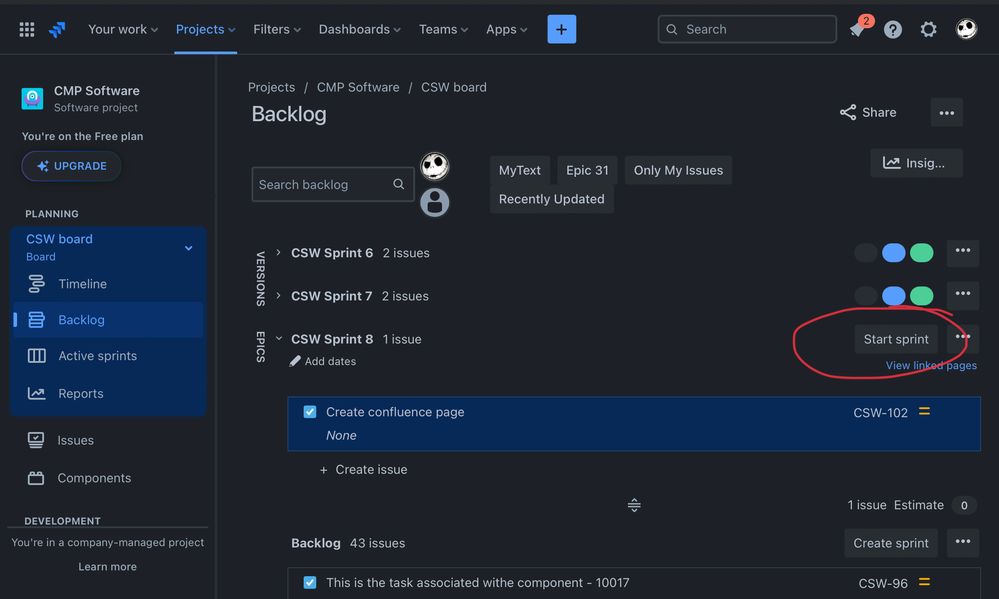This screenshot has height=599, width=999.
Task: Click the Start sprint button
Action: point(896,339)
